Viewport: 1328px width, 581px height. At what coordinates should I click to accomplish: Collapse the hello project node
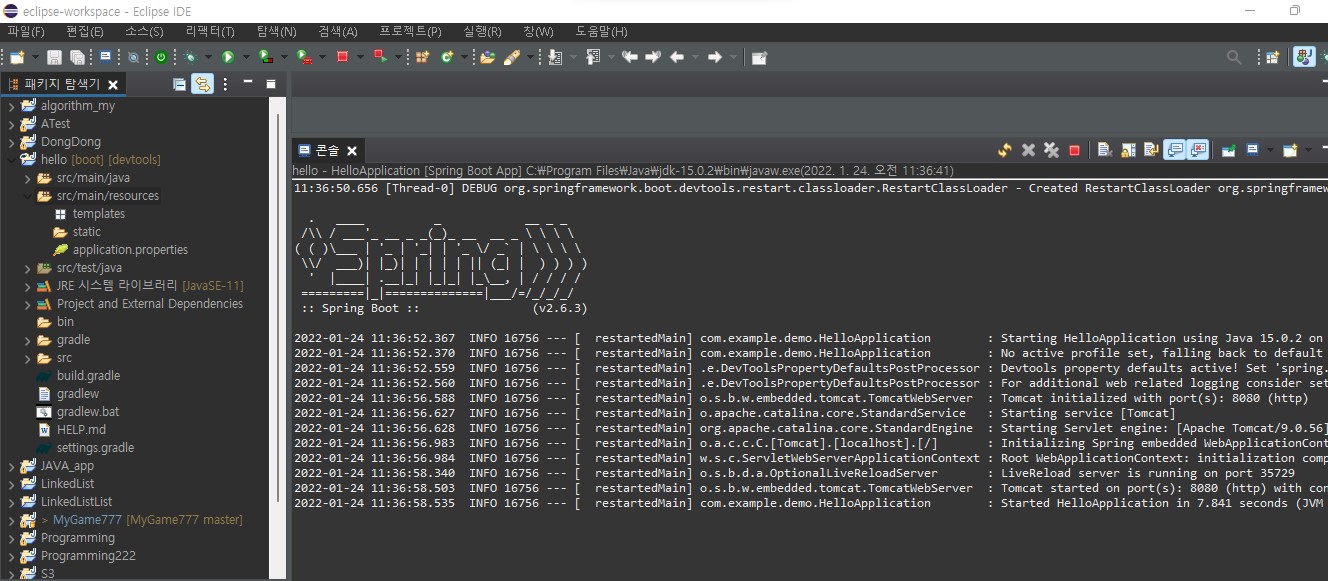tap(12, 160)
